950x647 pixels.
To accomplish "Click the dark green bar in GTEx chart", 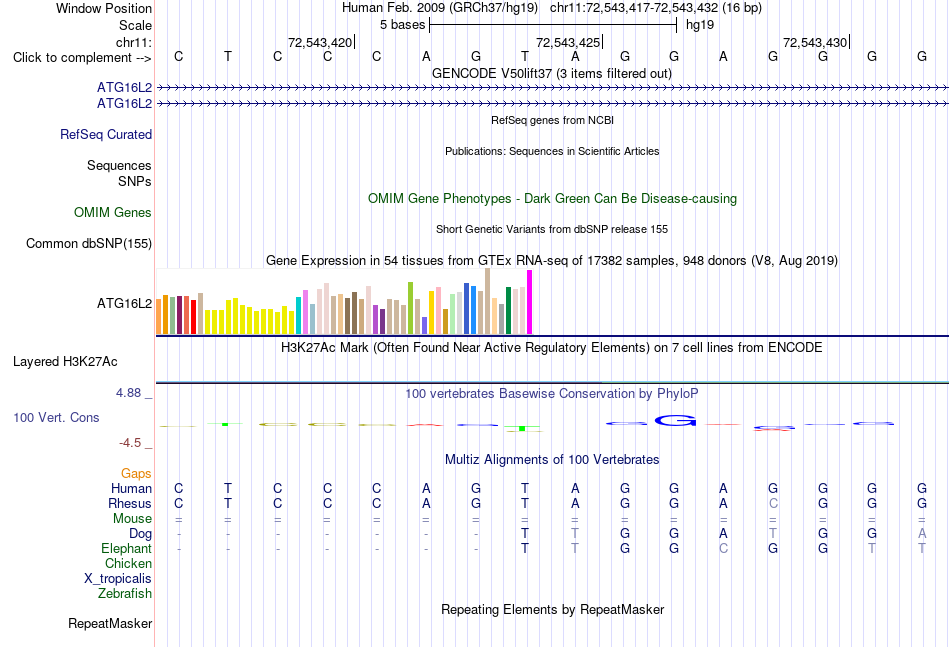I will tap(508, 311).
